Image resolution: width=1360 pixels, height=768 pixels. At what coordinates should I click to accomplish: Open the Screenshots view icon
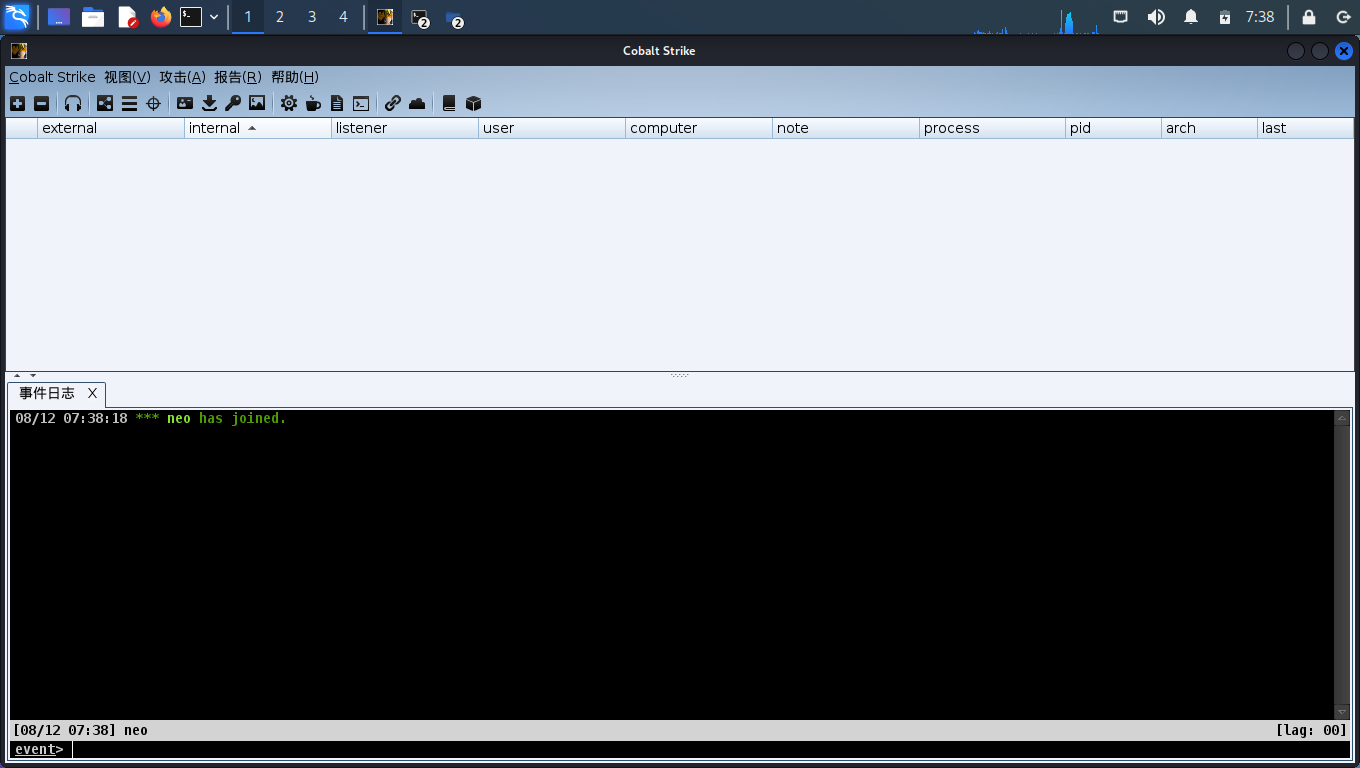tap(257, 103)
